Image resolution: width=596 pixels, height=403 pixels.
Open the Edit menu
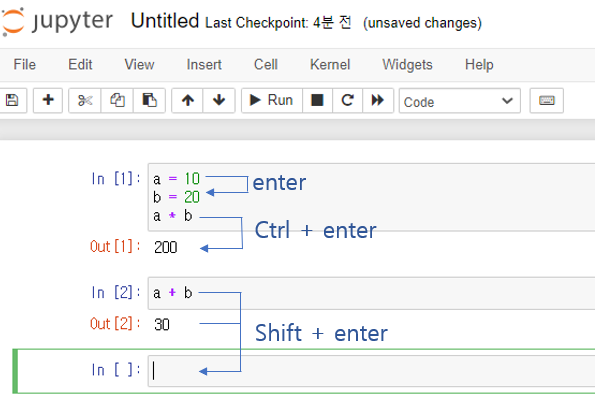[x=80, y=65]
